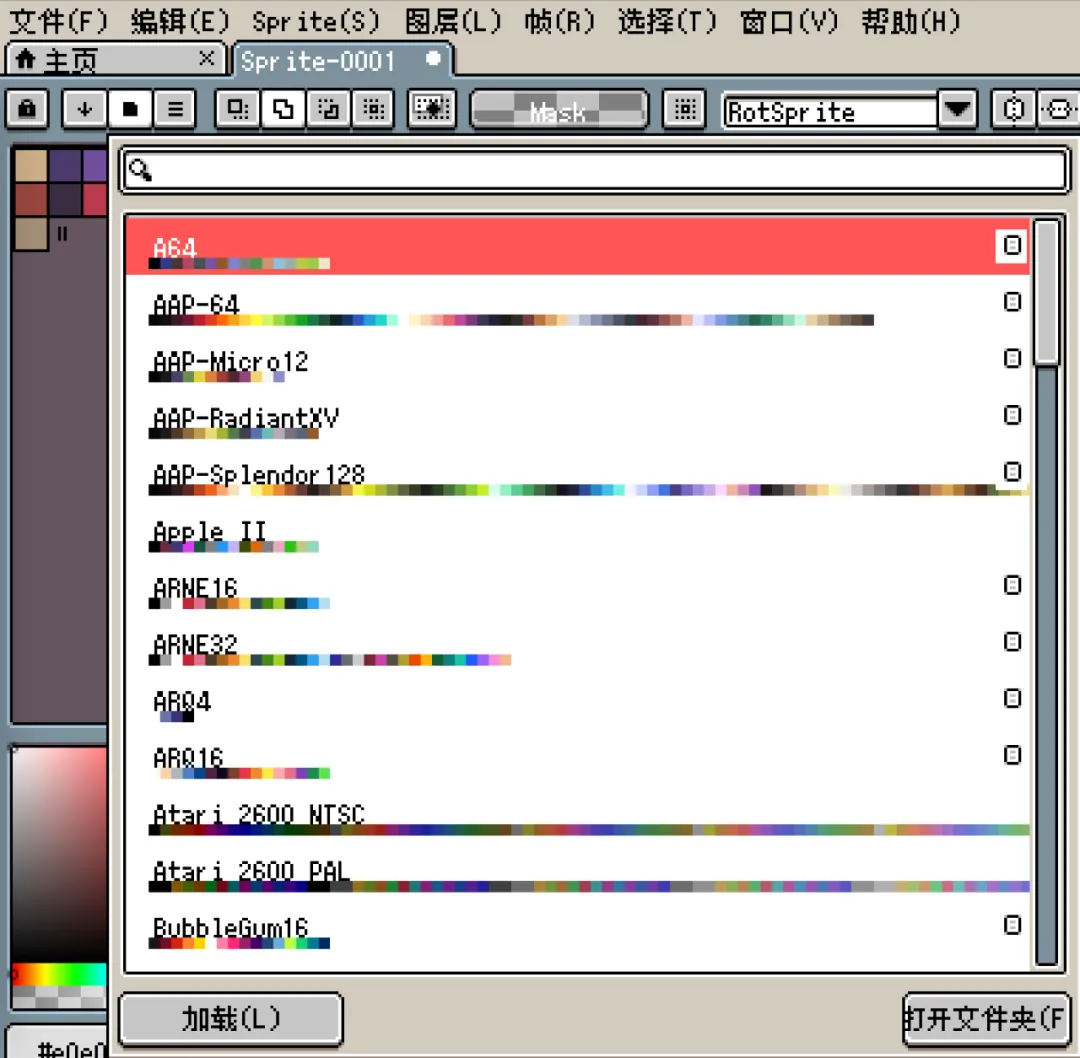Image resolution: width=1080 pixels, height=1058 pixels.
Task: Select the ARNE32 palette
Action: 577,643
